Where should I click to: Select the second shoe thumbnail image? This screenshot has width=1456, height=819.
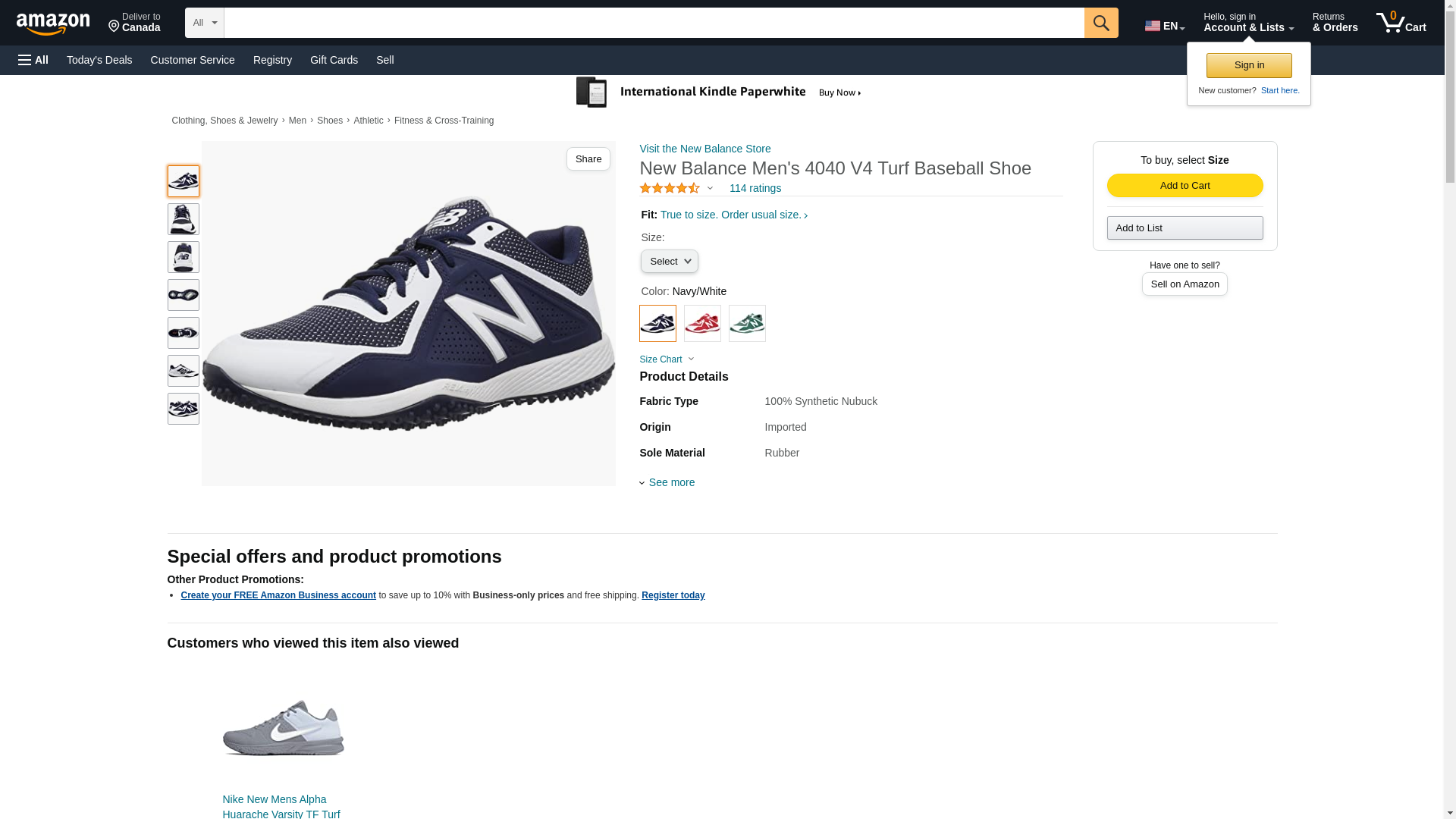tap(184, 219)
